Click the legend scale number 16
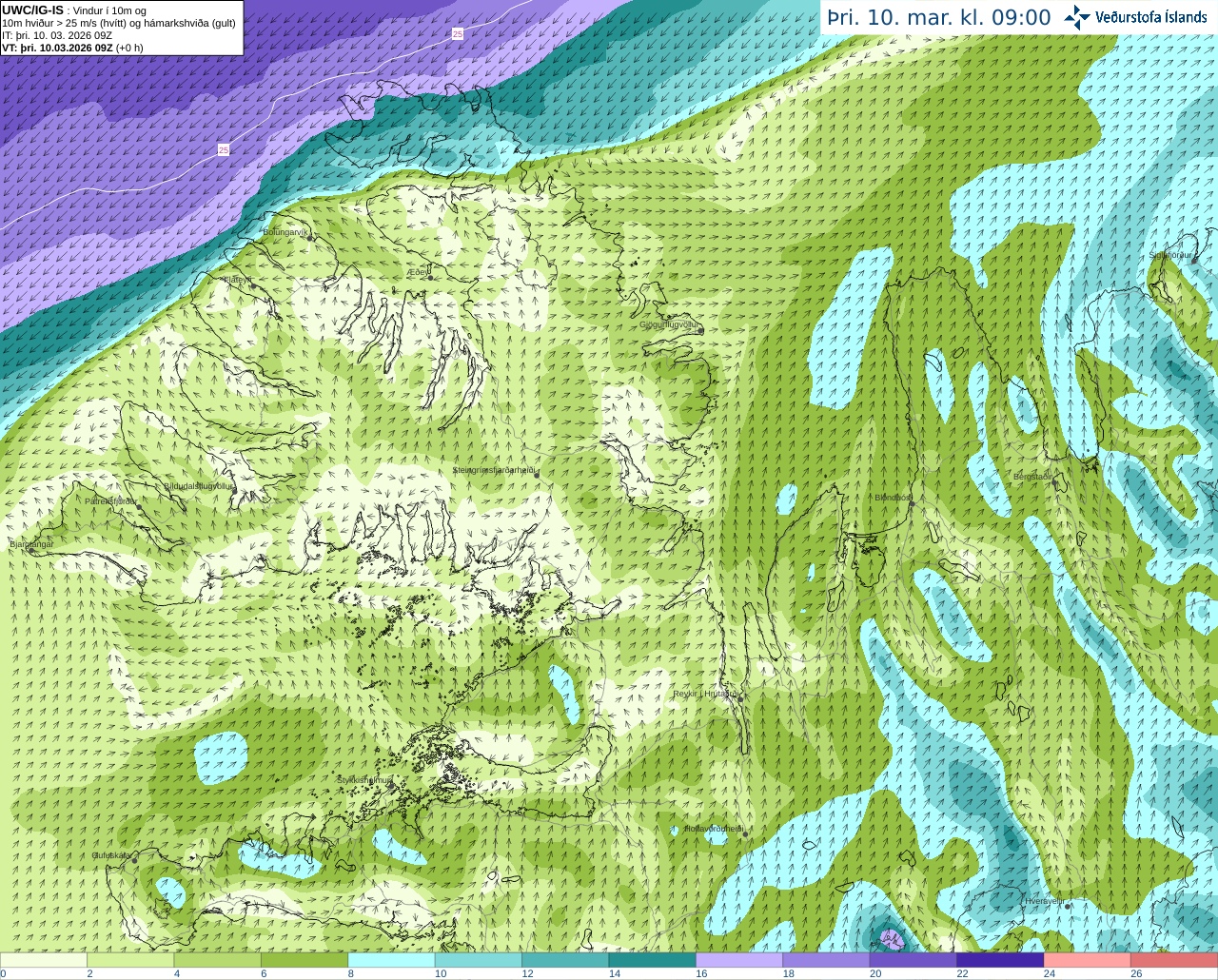Image resolution: width=1218 pixels, height=980 pixels. coord(701,973)
